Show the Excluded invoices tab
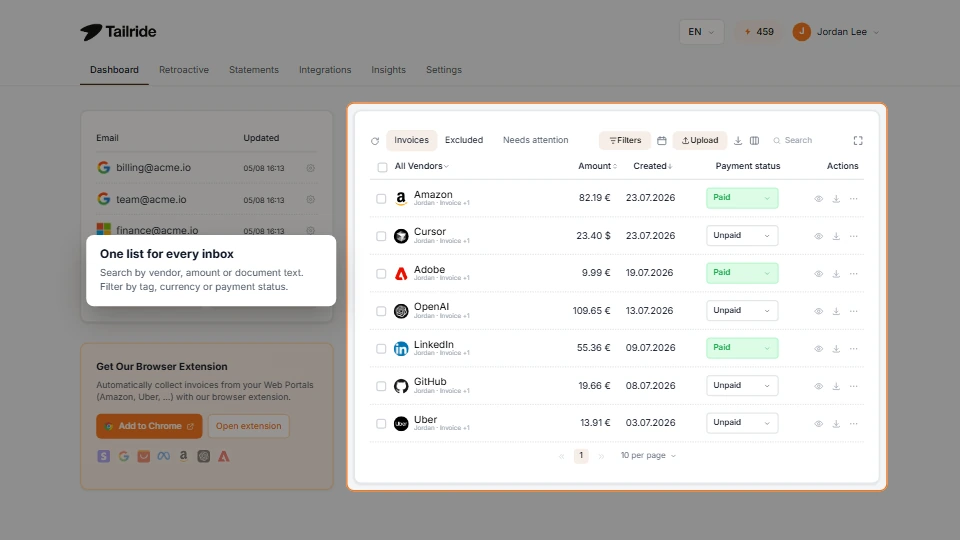The height and width of the screenshot is (540, 960). coord(464,140)
